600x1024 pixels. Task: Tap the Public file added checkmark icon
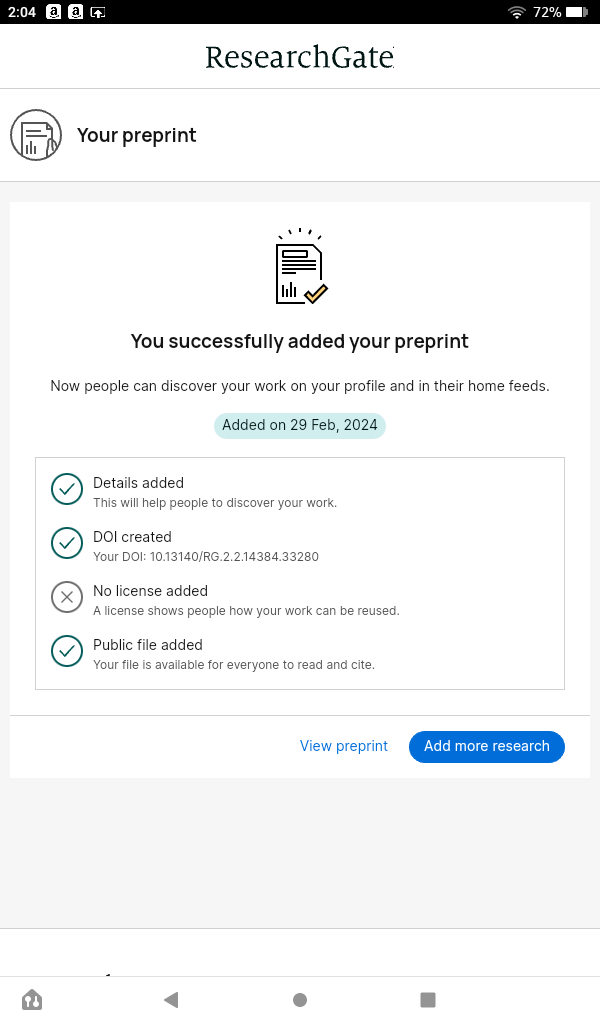click(x=67, y=651)
